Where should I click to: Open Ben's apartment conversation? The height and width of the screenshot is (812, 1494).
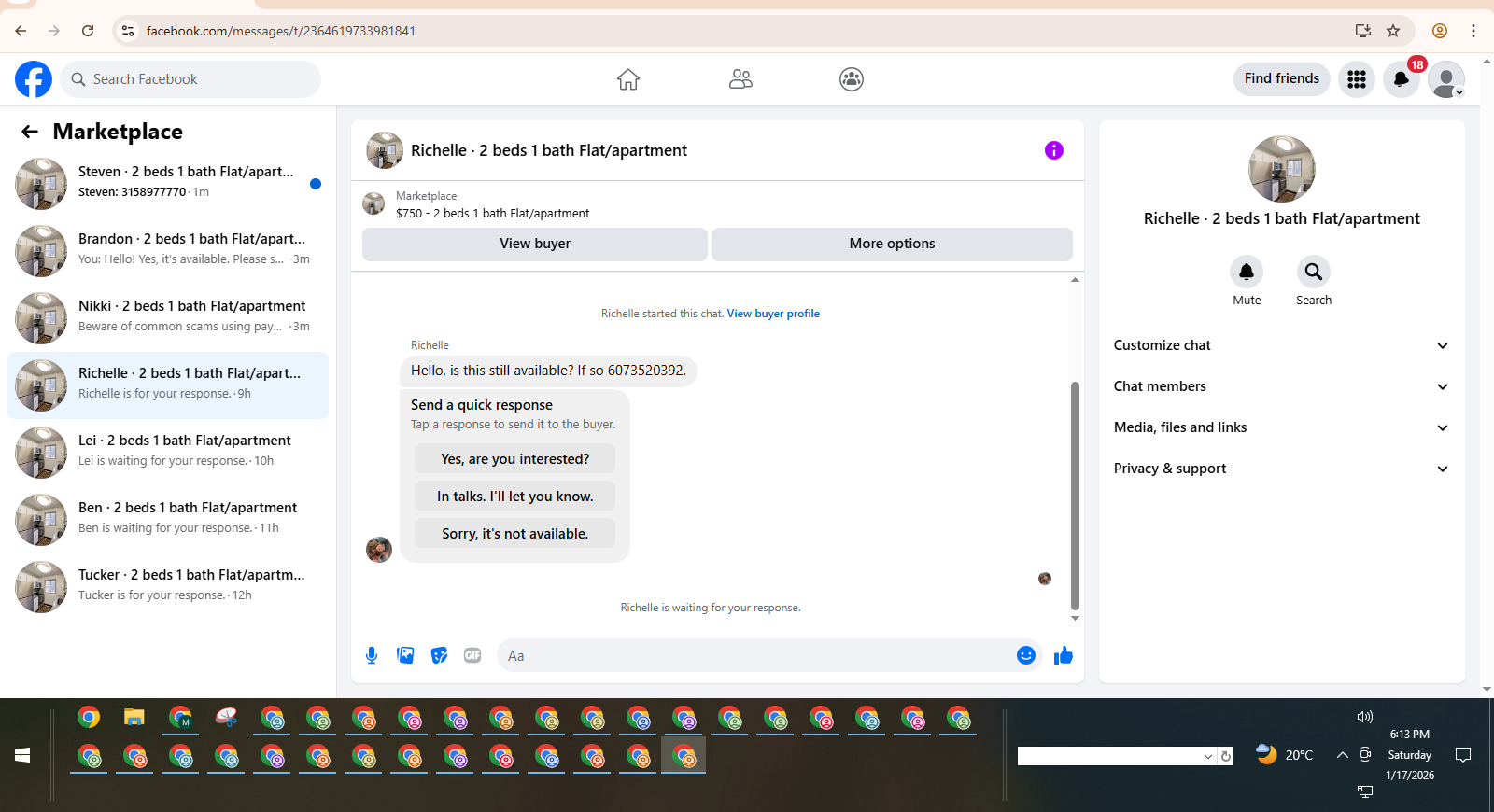click(168, 520)
